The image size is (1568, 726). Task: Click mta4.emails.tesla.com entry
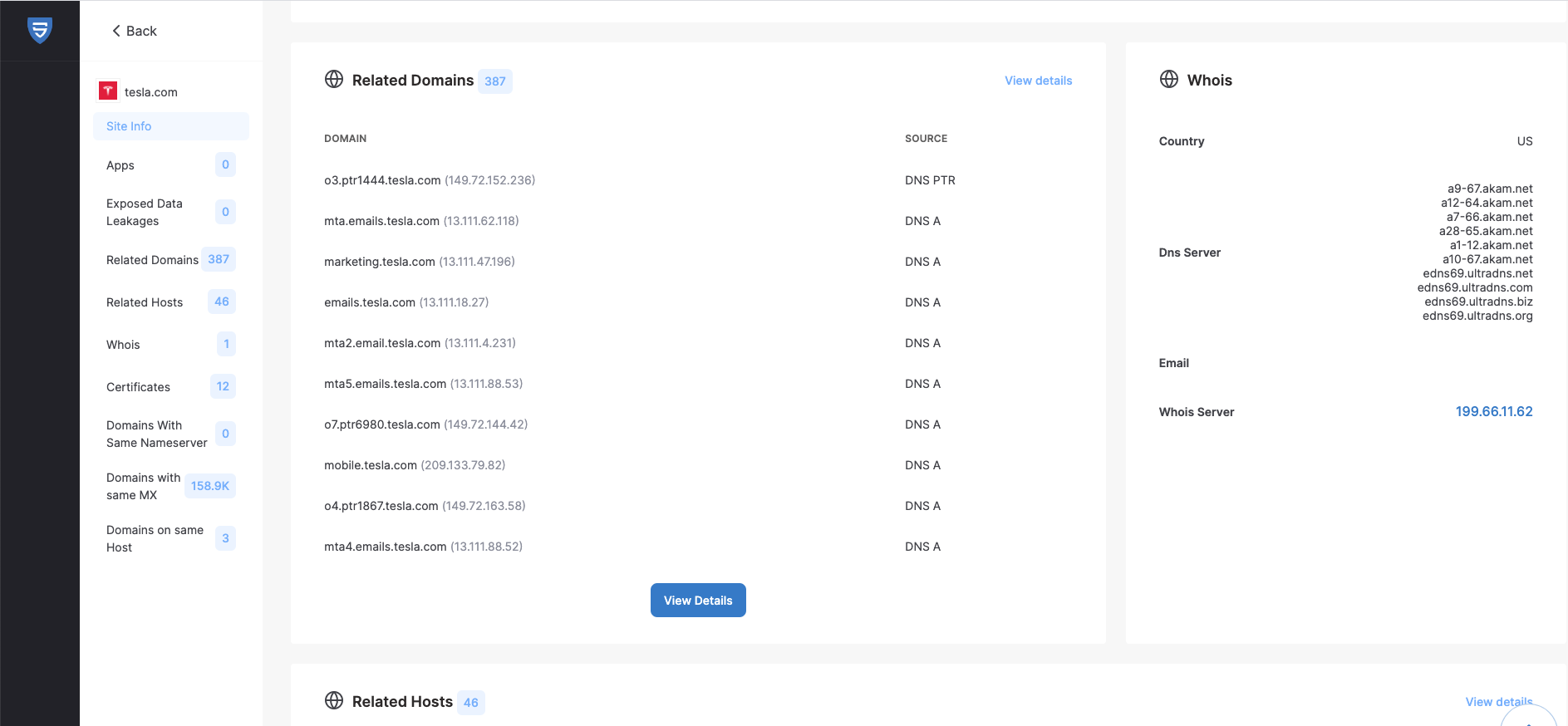coord(424,547)
